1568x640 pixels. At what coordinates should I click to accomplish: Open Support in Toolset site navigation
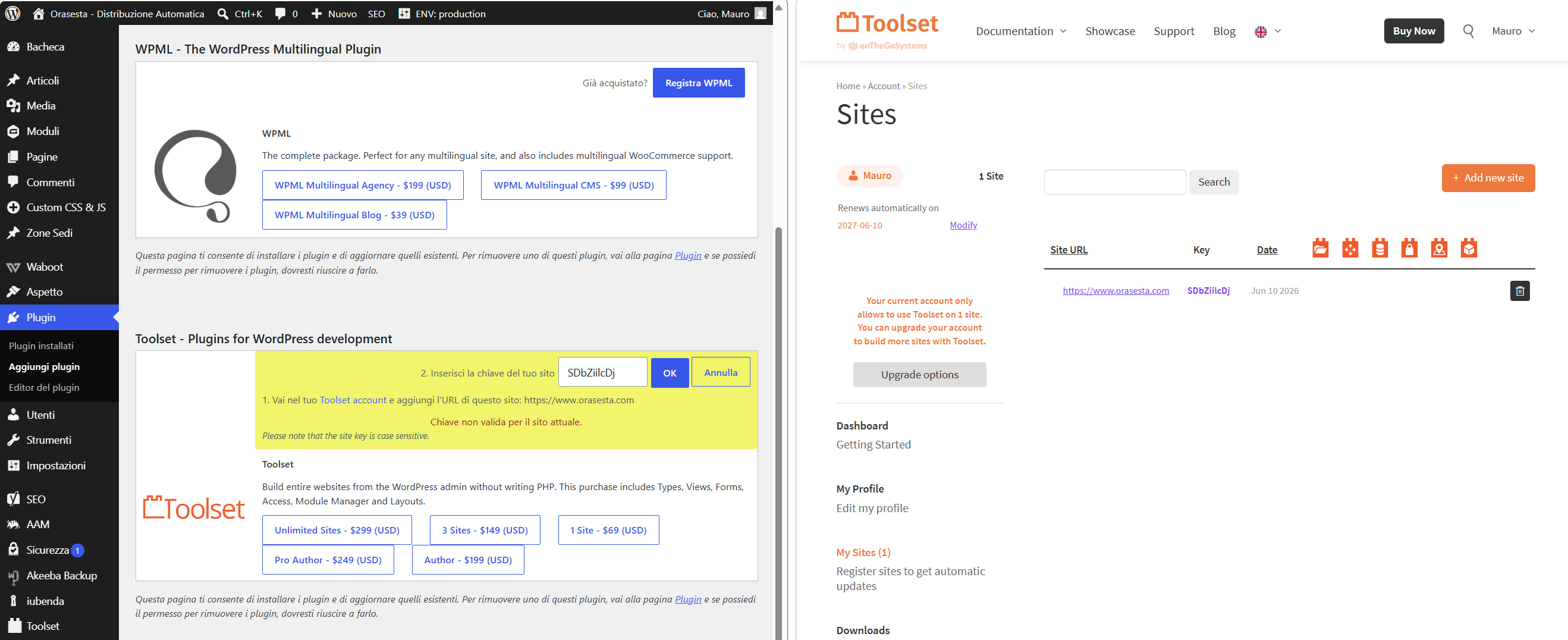coord(1174,31)
